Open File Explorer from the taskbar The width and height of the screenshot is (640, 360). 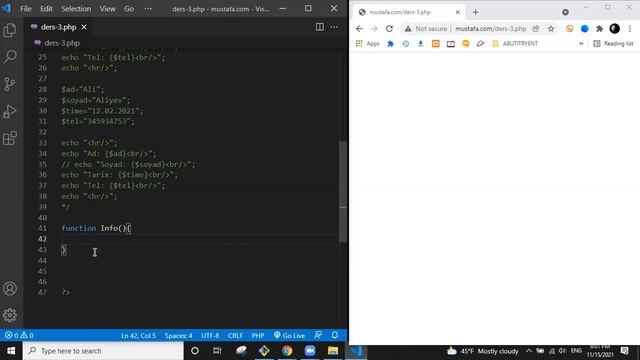click(333, 351)
